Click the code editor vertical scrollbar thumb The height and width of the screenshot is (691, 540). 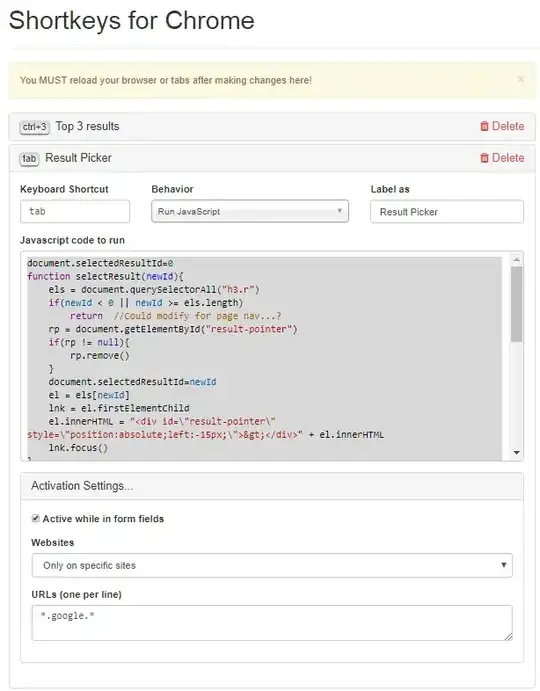[x=517, y=304]
